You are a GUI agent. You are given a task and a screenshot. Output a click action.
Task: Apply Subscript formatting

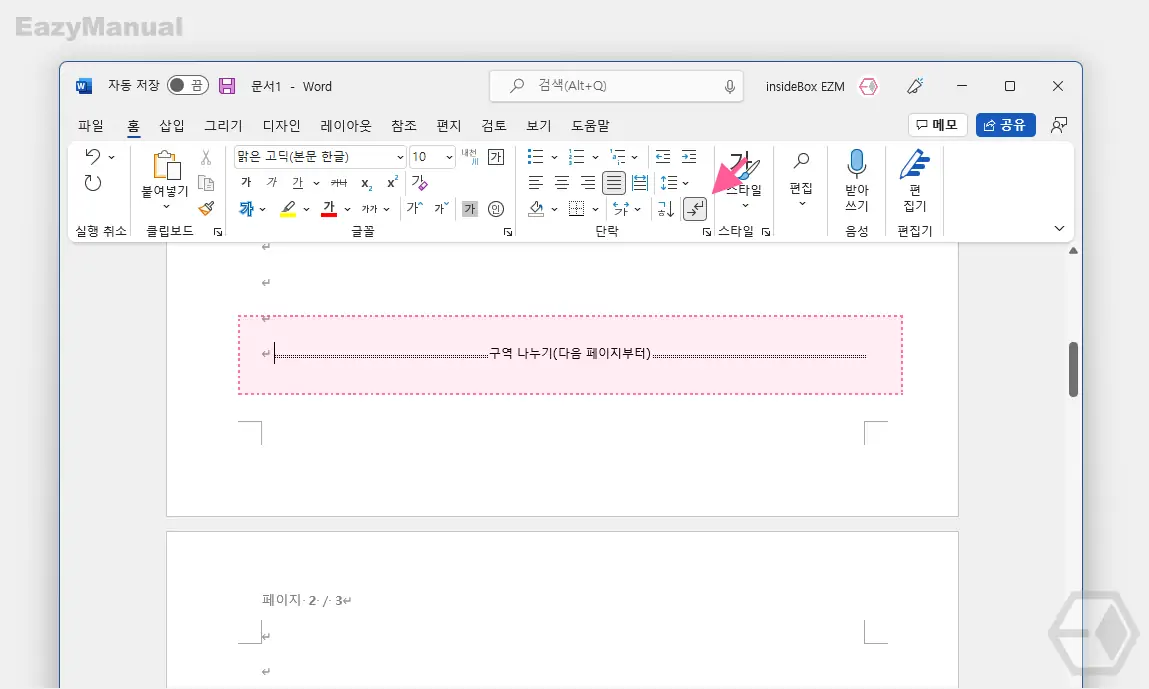366,183
